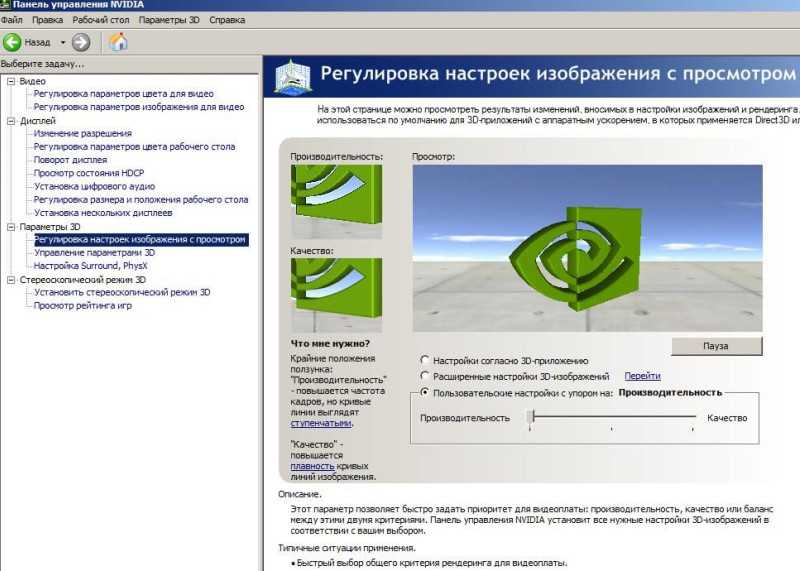Open Регулировка размера и положения рабочего стола
The height and width of the screenshot is (571, 800).
[141, 200]
